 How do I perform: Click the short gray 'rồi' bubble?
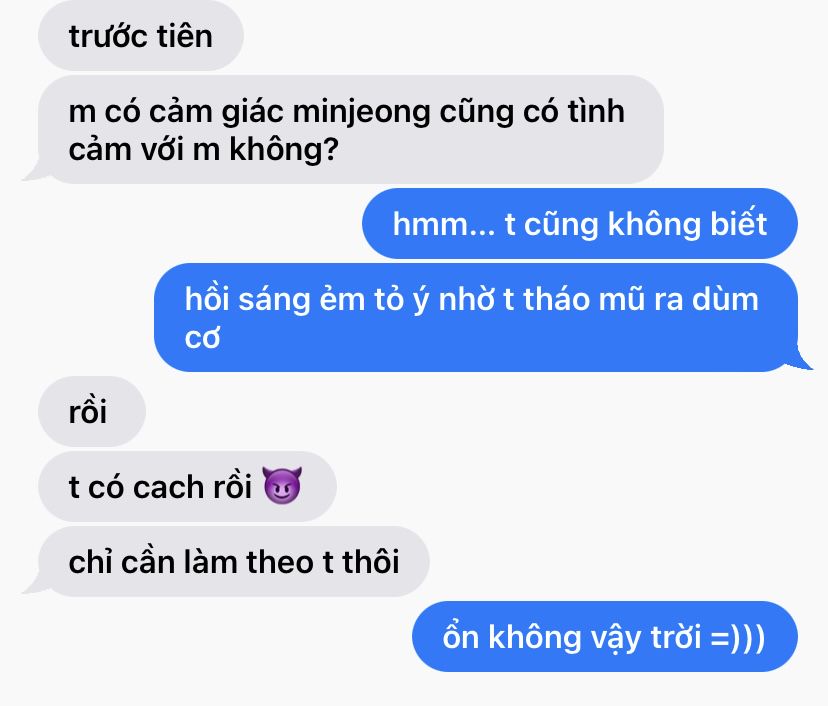(x=92, y=411)
